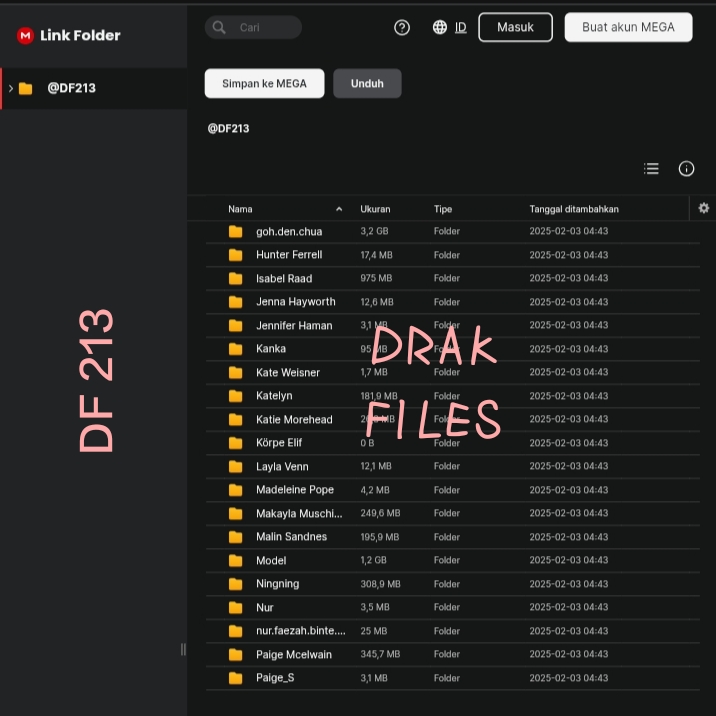The height and width of the screenshot is (716, 716).
Task: Sort by Tanggal ditambahkan column
Action: pos(574,209)
